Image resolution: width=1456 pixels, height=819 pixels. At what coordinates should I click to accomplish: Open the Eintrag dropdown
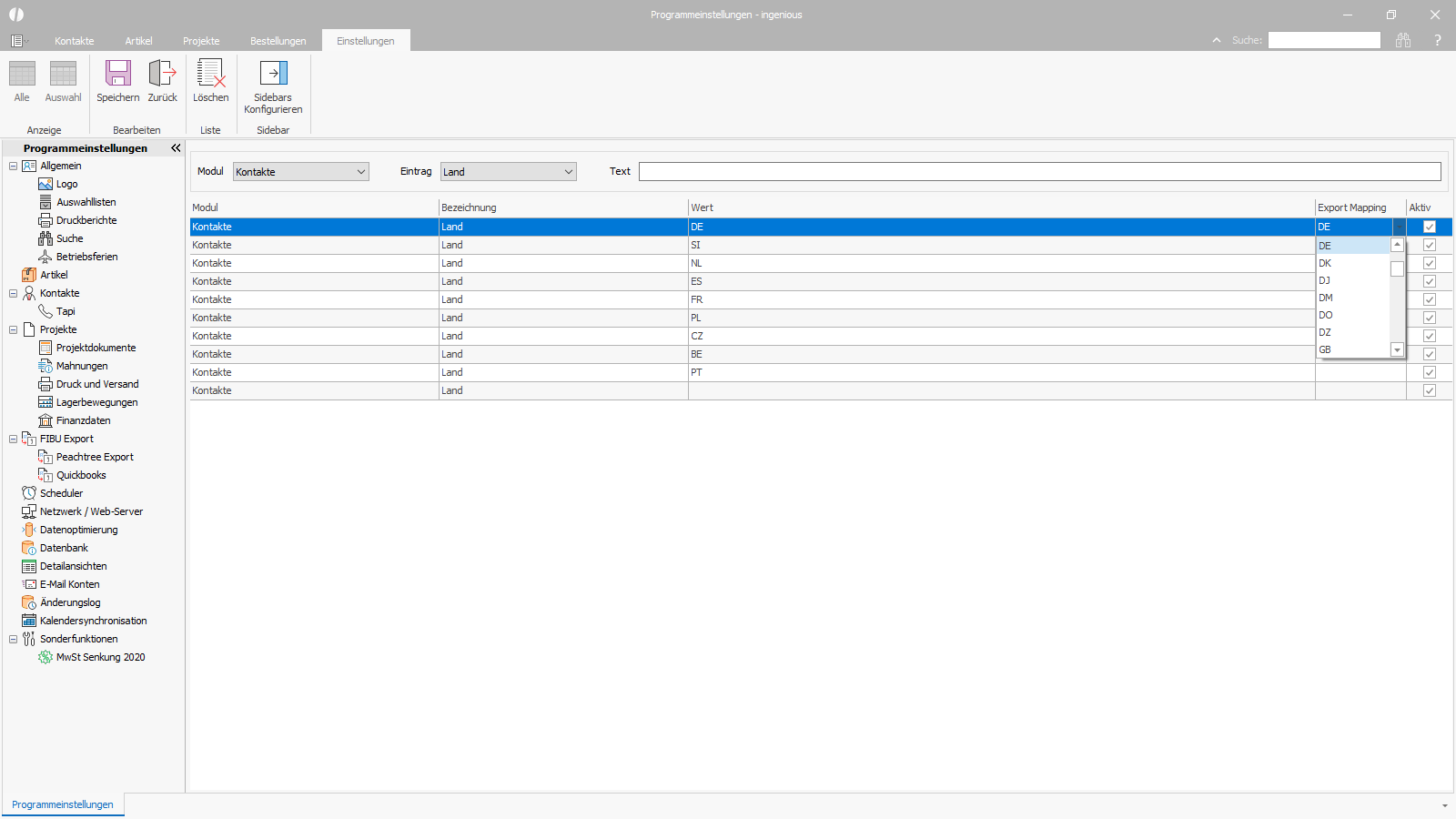click(x=509, y=171)
